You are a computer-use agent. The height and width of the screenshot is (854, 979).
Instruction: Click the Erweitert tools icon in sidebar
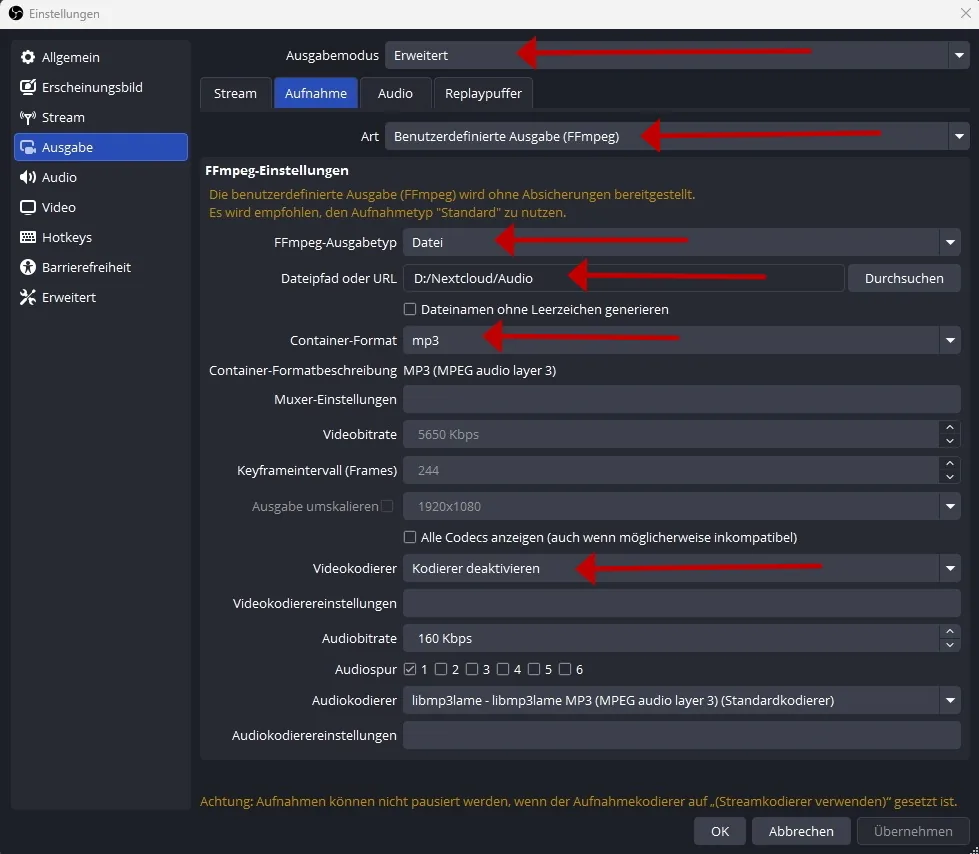[x=27, y=297]
